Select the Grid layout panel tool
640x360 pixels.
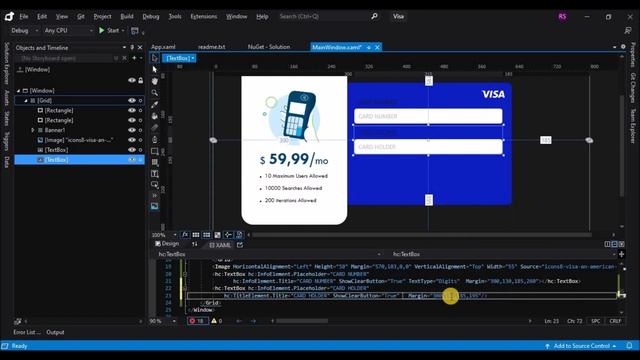coord(155,162)
